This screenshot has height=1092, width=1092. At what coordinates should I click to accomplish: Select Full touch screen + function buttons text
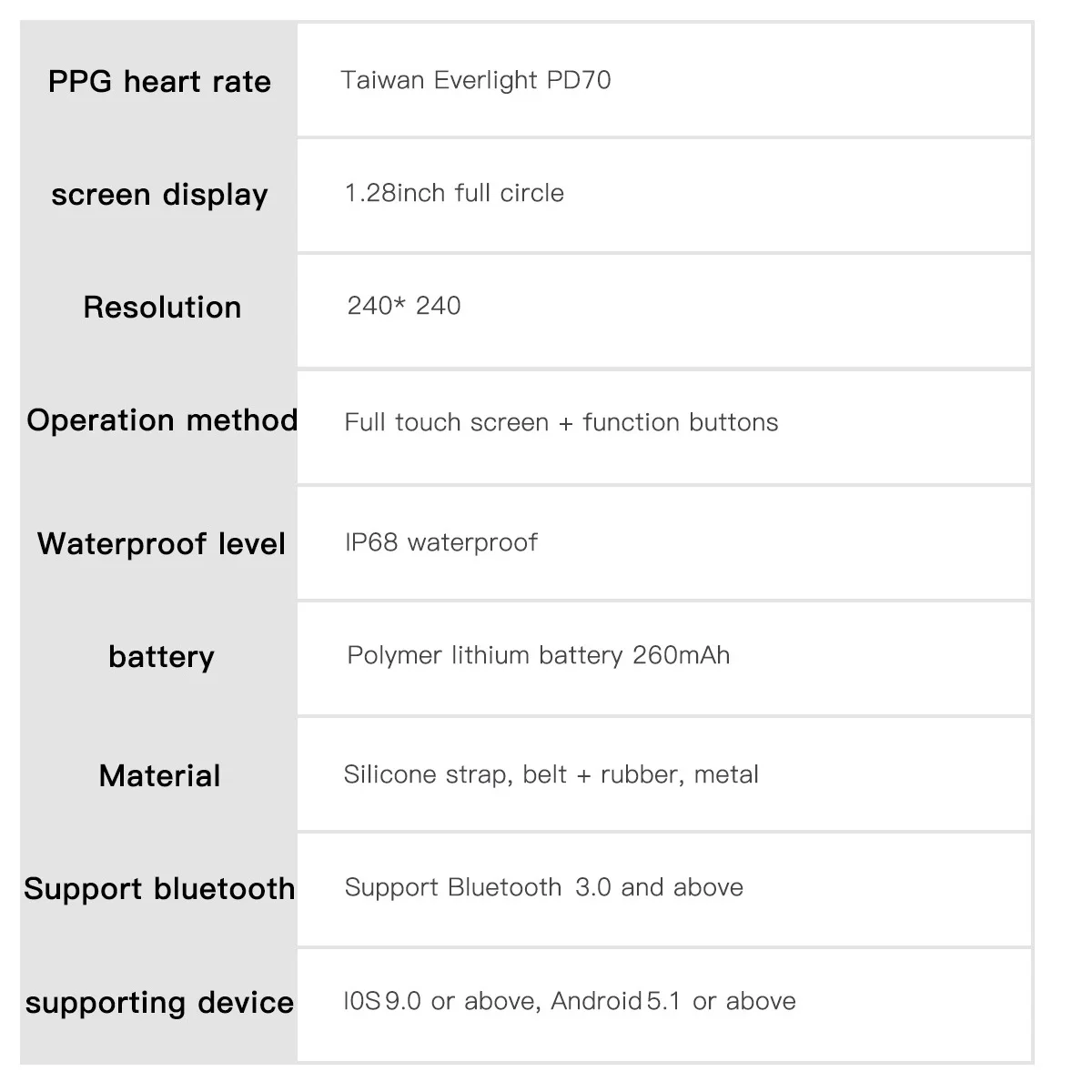(561, 422)
